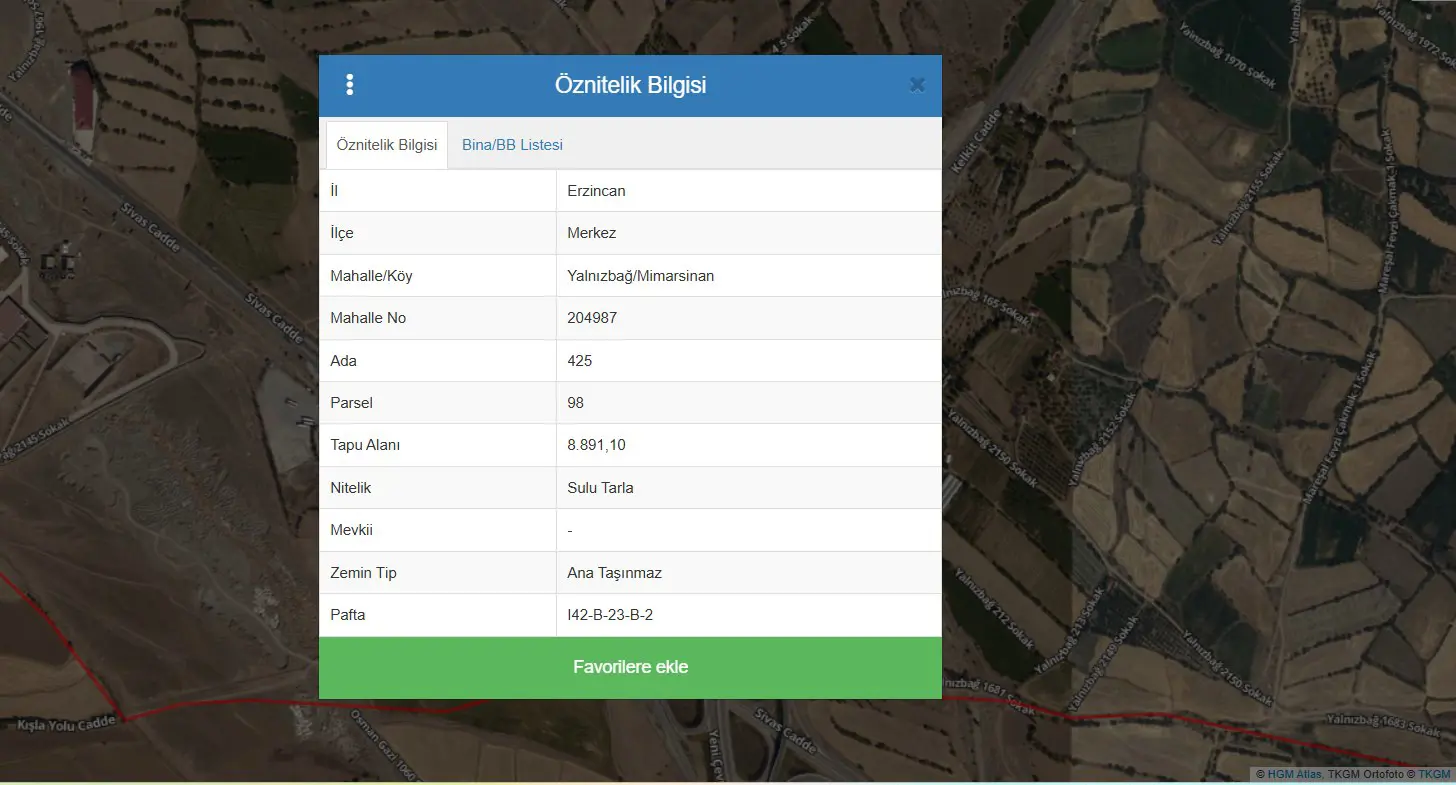Switch to the Bina/BB Listesi tab

pos(512,145)
